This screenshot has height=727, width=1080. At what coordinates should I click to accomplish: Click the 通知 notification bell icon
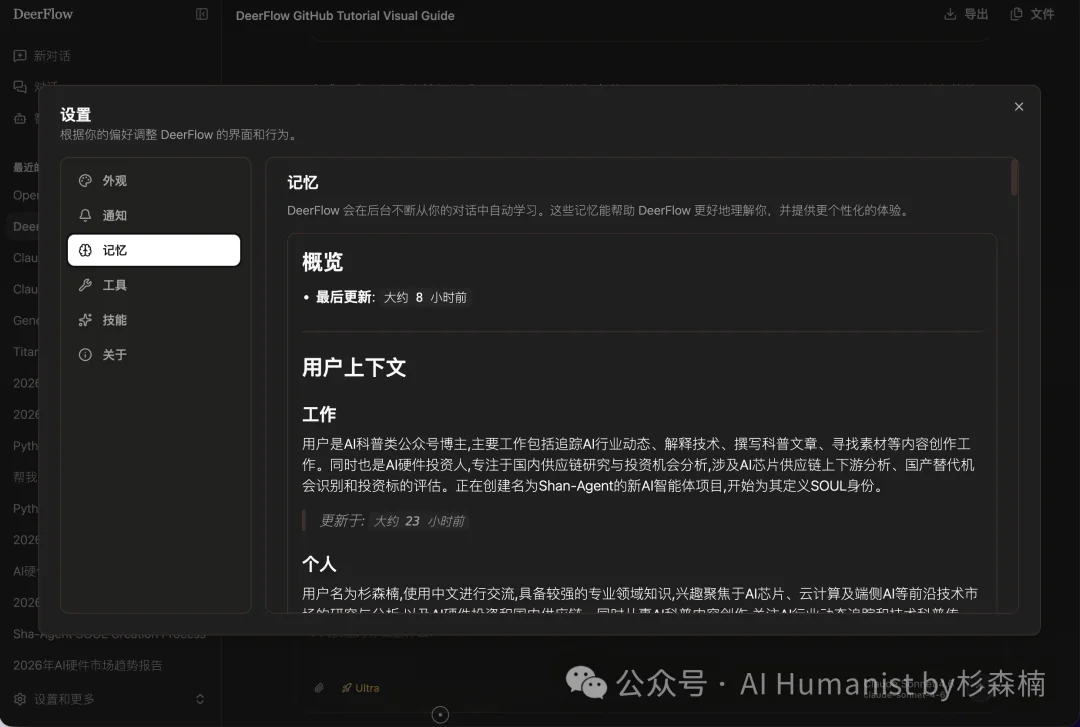[x=86, y=215]
